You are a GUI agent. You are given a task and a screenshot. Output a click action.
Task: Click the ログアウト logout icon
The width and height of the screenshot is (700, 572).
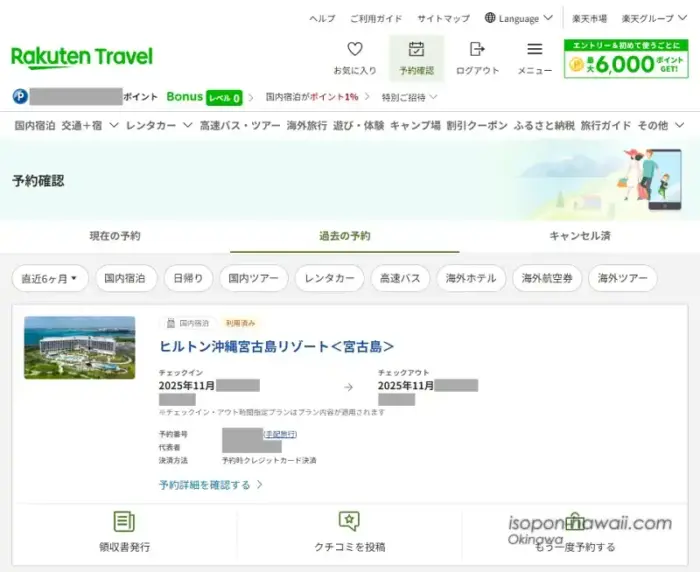[x=477, y=49]
